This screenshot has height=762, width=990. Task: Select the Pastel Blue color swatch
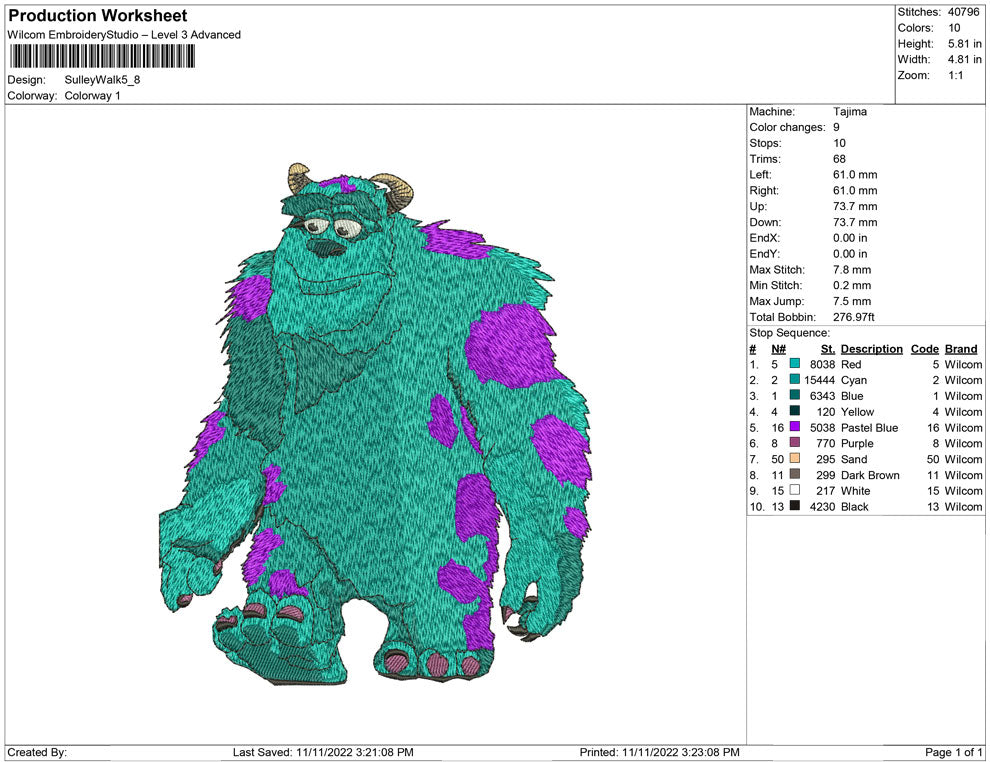[795, 427]
